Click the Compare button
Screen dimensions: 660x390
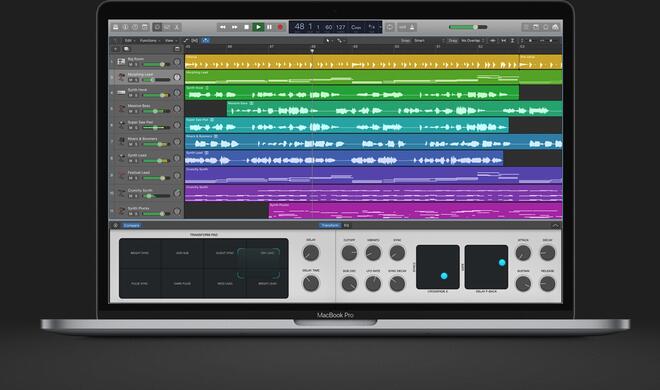click(x=131, y=226)
